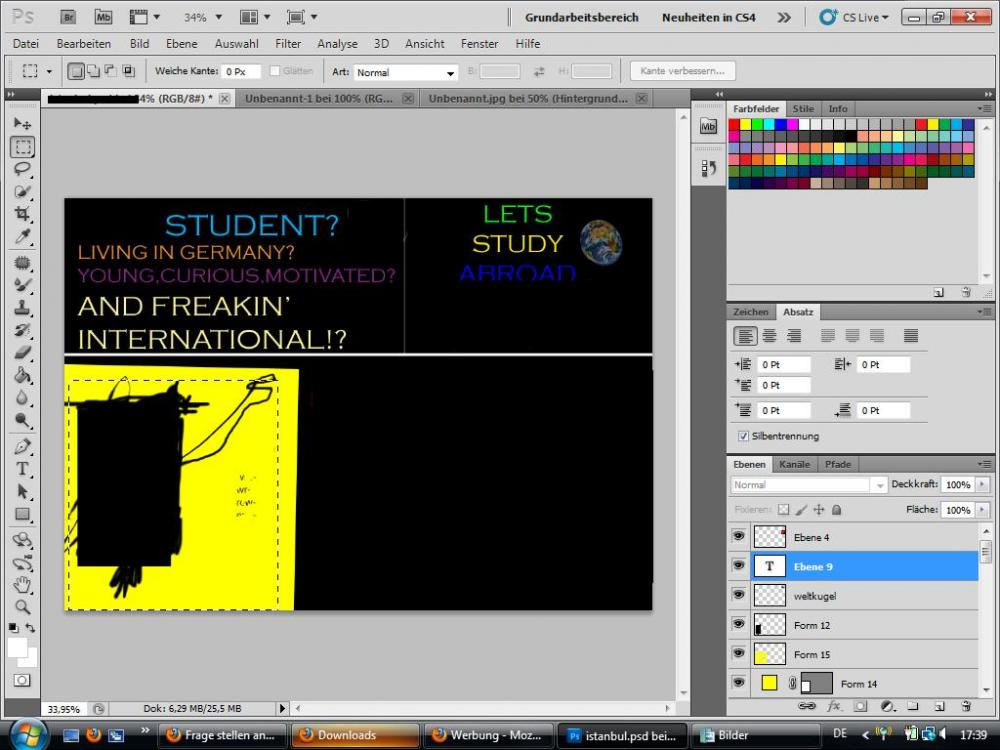Select the Move tool
The image size is (1000, 750).
pos(22,123)
